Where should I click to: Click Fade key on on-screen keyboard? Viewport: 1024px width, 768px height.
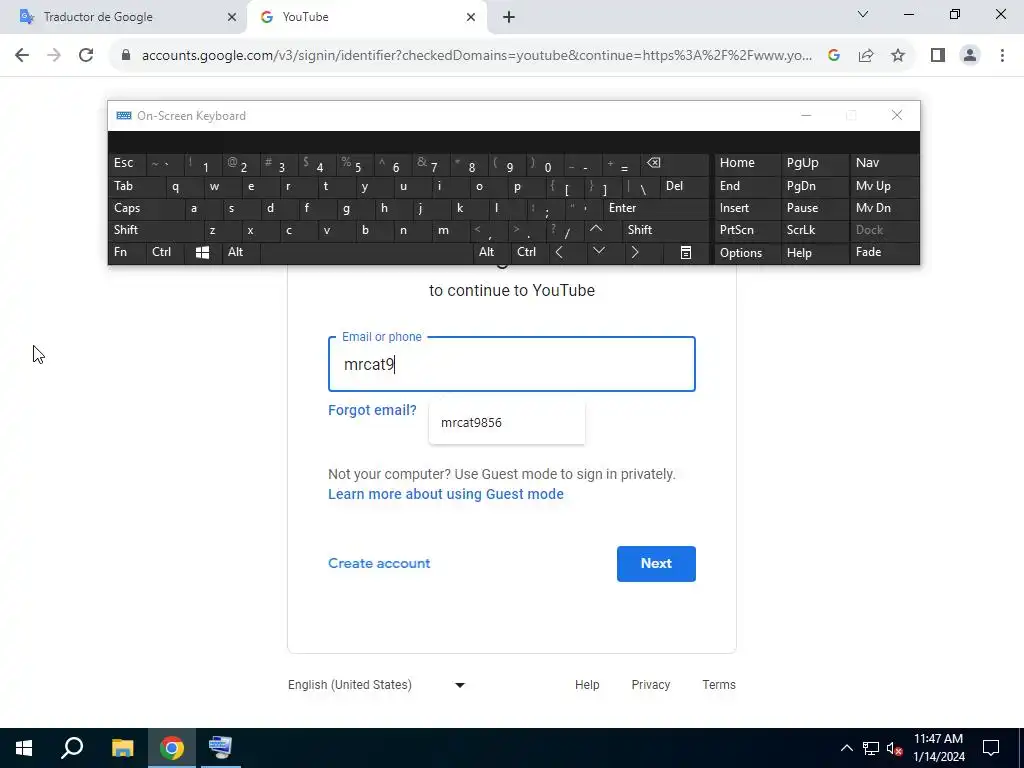click(884, 252)
